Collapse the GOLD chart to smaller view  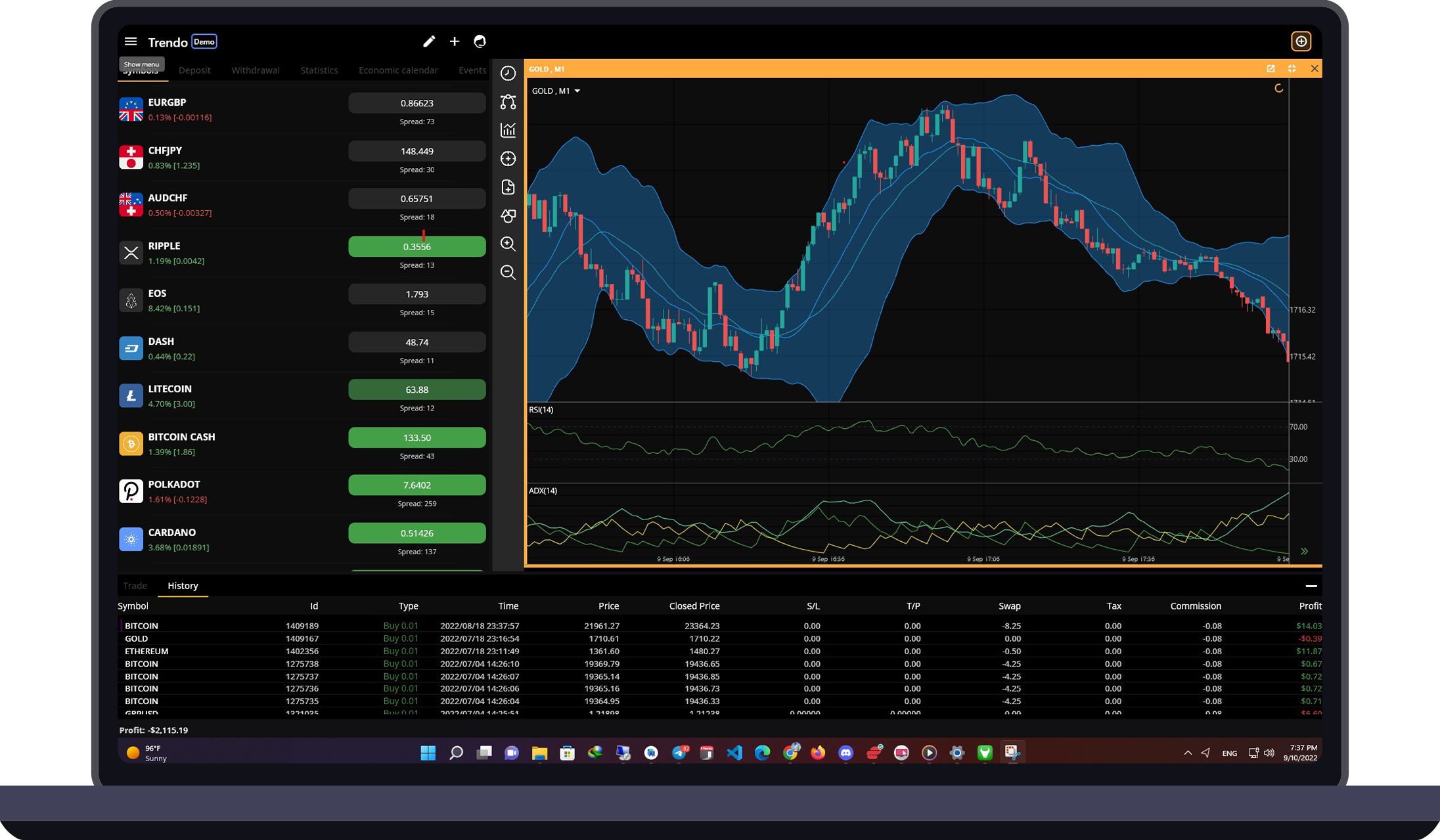(x=1292, y=68)
